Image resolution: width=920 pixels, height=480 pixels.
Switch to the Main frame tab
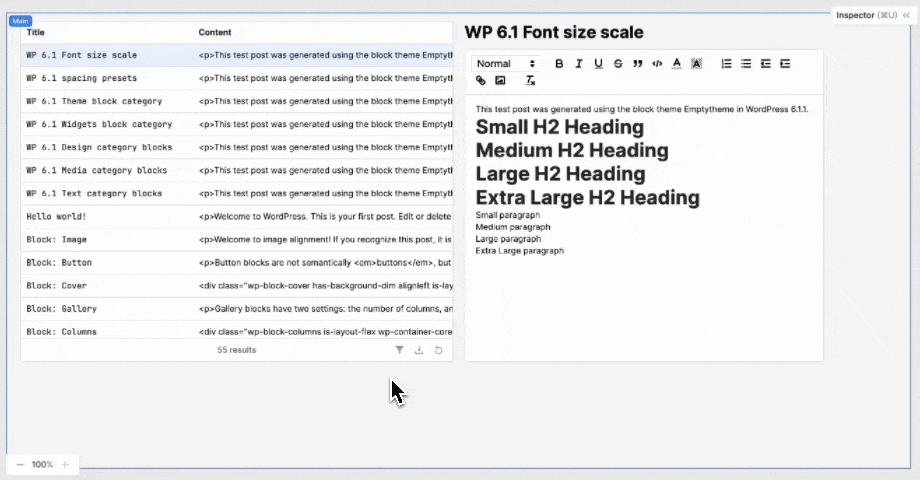click(x=21, y=21)
